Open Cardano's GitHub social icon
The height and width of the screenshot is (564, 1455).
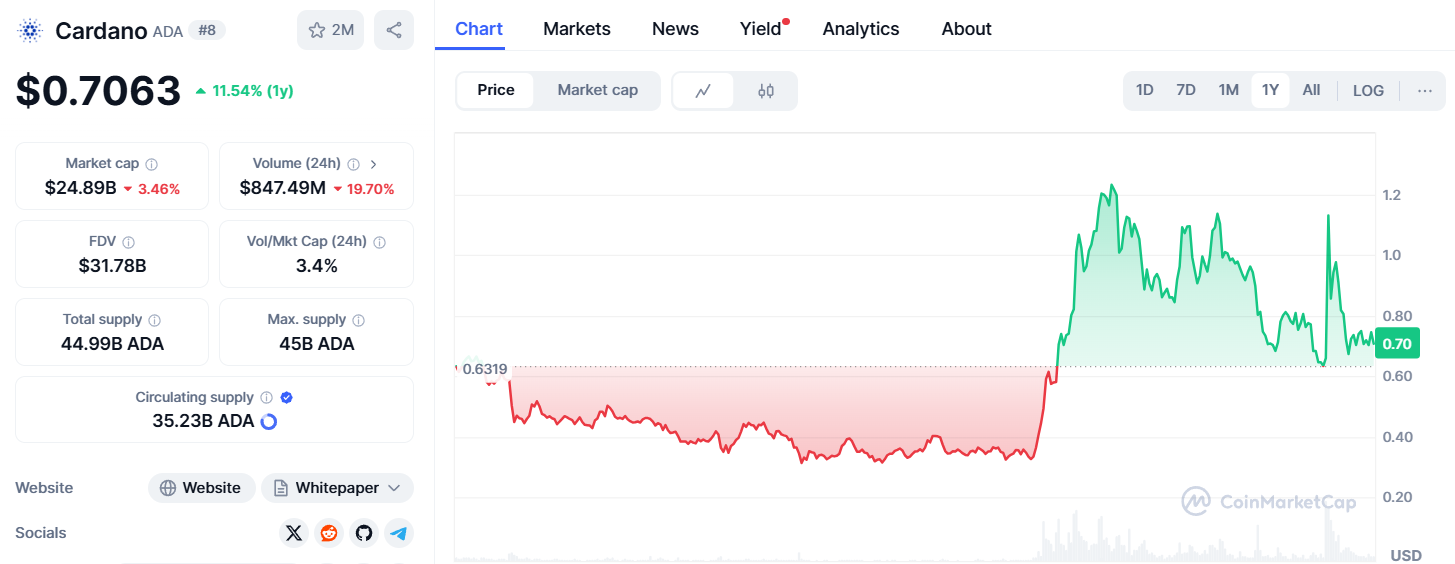pos(364,533)
